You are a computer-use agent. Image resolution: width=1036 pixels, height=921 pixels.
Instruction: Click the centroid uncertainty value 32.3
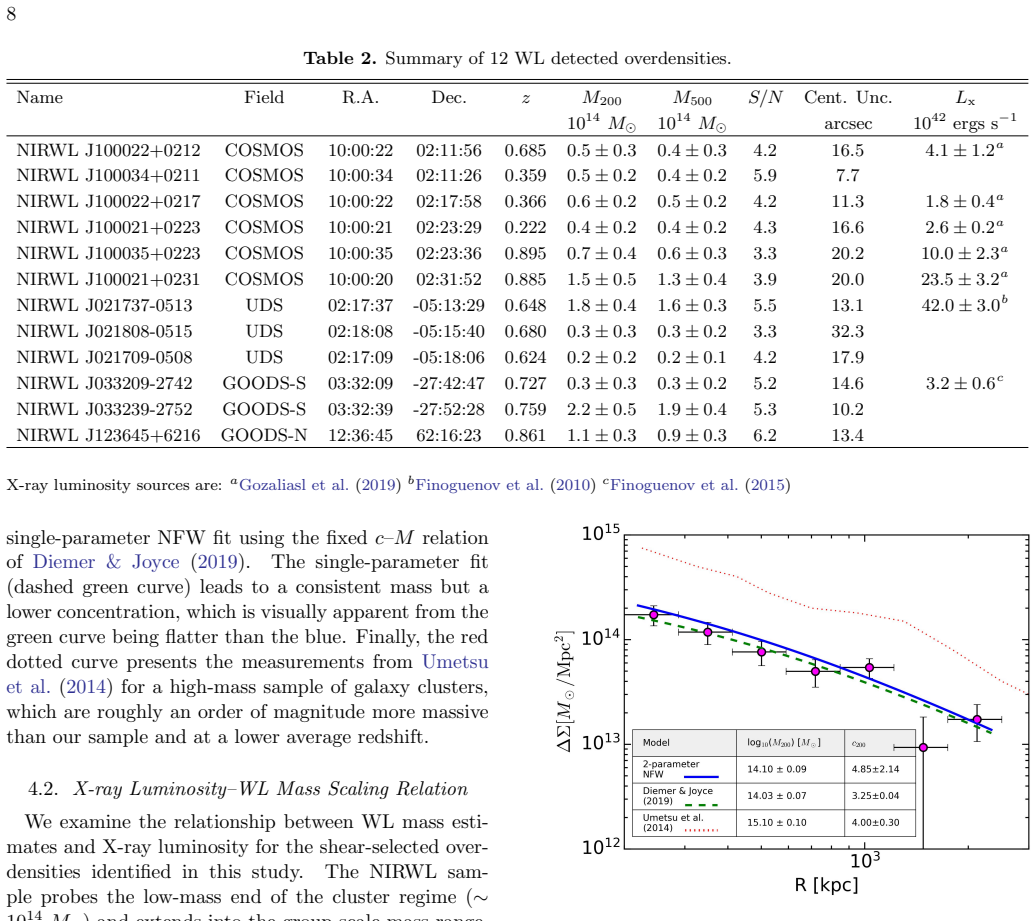(848, 331)
